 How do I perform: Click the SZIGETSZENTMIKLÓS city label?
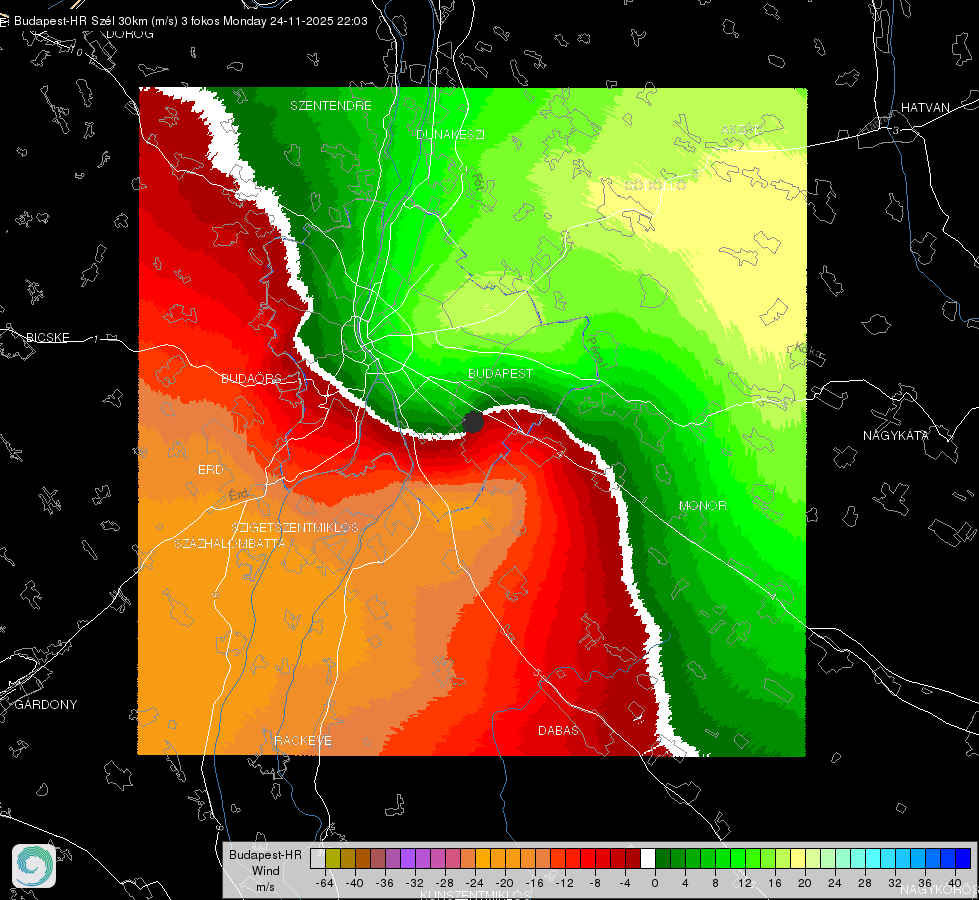(x=295, y=528)
